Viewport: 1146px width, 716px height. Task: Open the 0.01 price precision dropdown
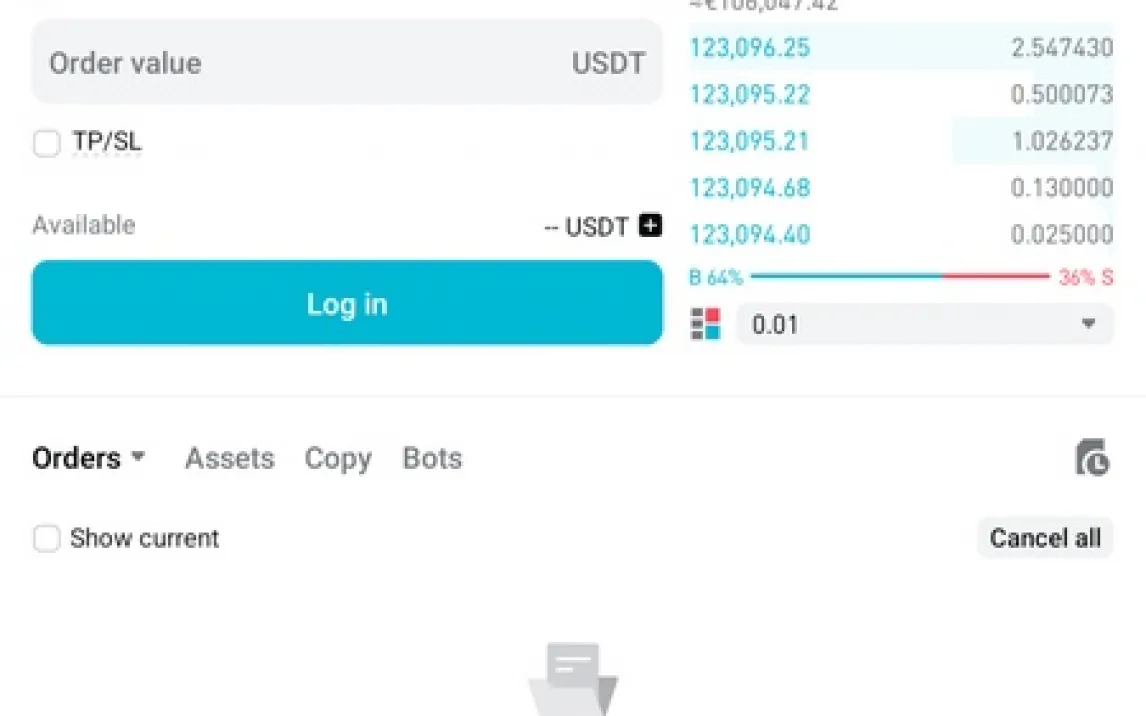tap(924, 324)
